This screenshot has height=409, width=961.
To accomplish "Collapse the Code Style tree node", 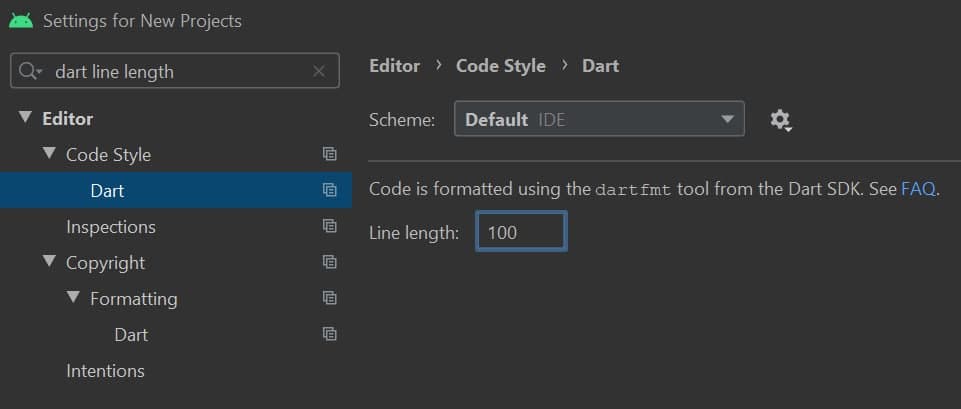I will click(x=49, y=155).
